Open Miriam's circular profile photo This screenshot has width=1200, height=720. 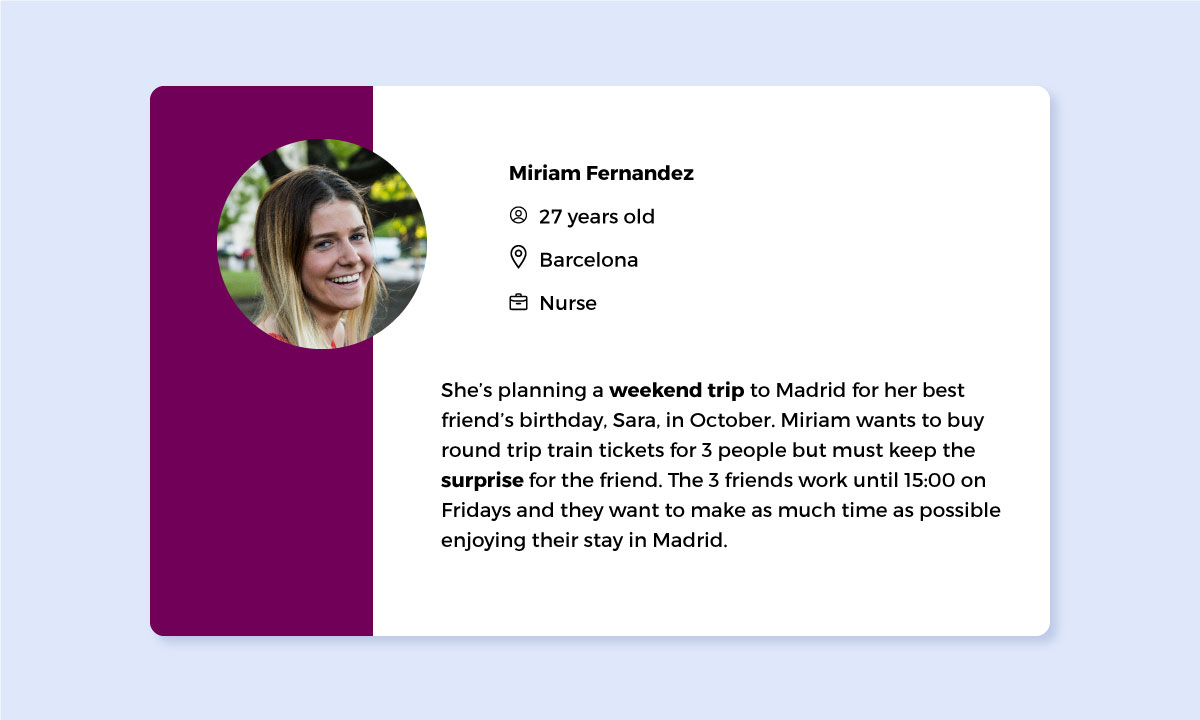click(x=322, y=244)
